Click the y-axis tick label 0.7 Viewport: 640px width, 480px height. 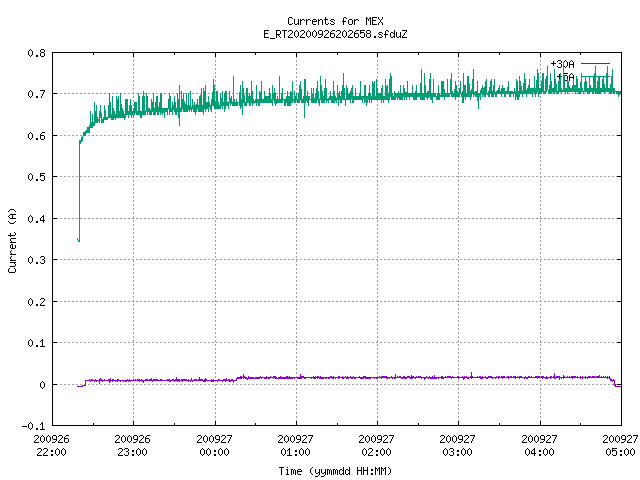click(36, 94)
